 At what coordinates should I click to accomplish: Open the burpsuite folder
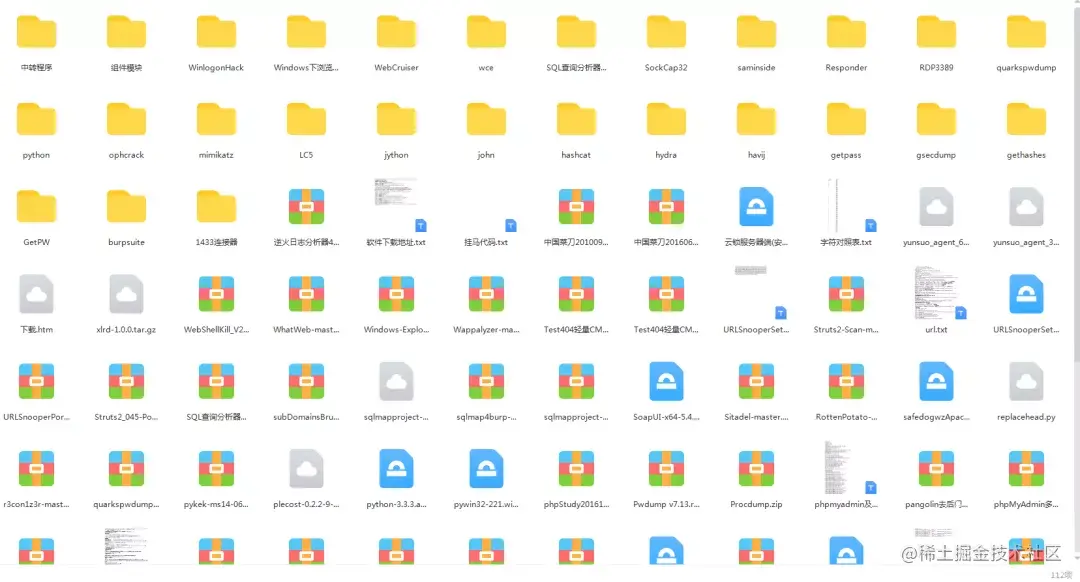(126, 207)
